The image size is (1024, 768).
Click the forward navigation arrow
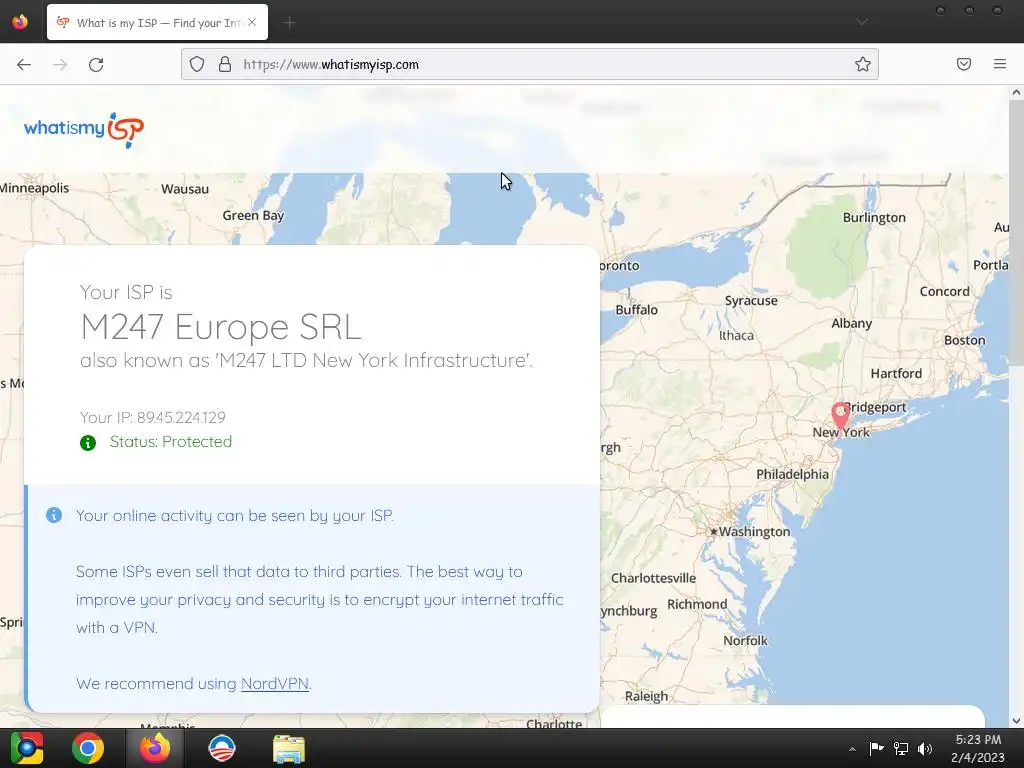click(x=60, y=64)
